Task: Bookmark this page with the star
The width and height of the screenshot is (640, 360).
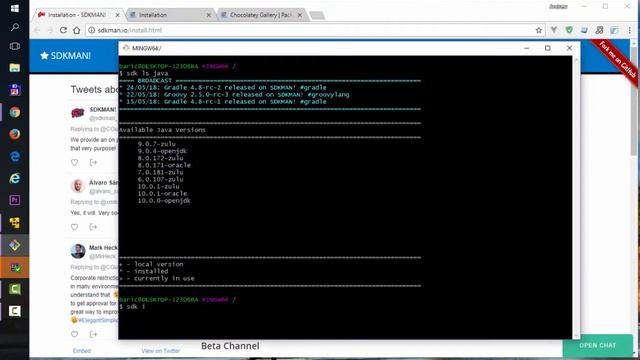Action: click(x=539, y=30)
